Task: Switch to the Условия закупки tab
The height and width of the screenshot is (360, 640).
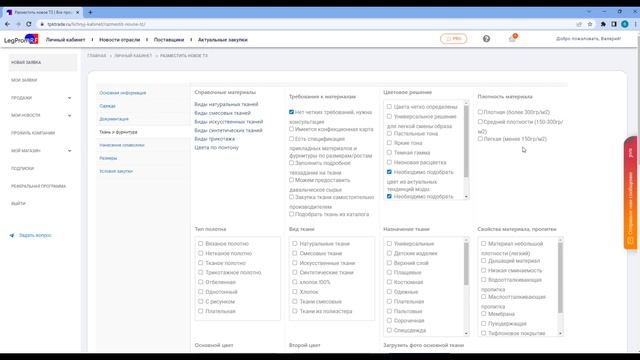Action: click(116, 171)
